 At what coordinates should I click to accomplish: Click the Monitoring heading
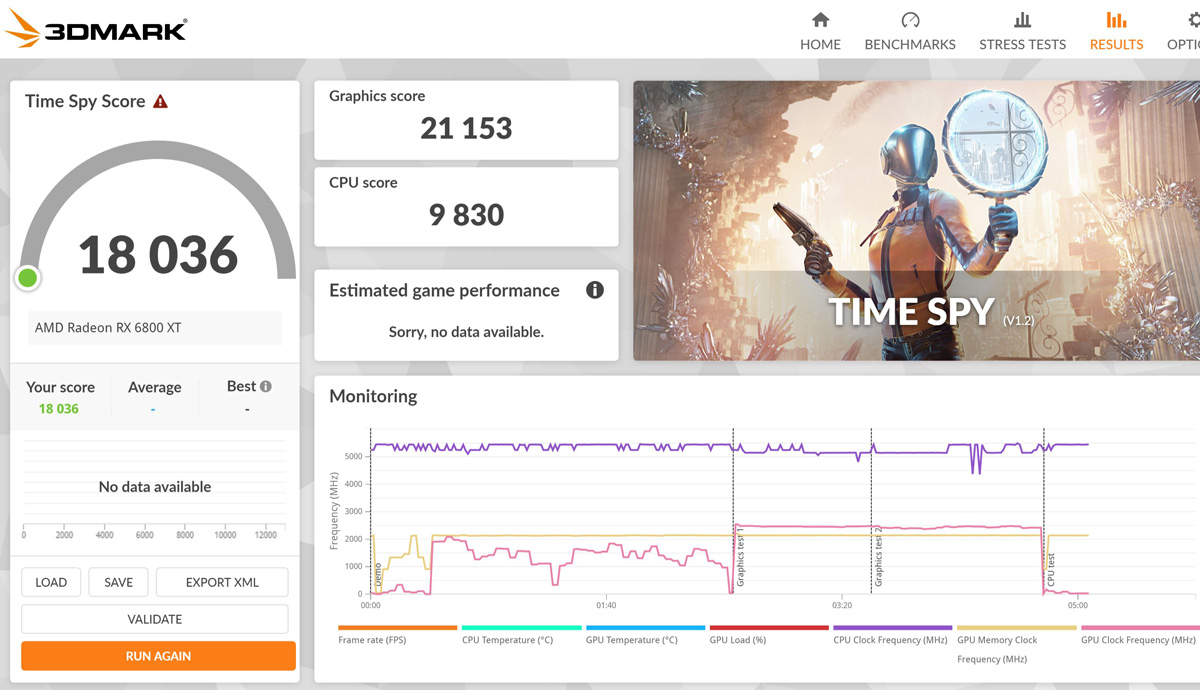tap(373, 396)
